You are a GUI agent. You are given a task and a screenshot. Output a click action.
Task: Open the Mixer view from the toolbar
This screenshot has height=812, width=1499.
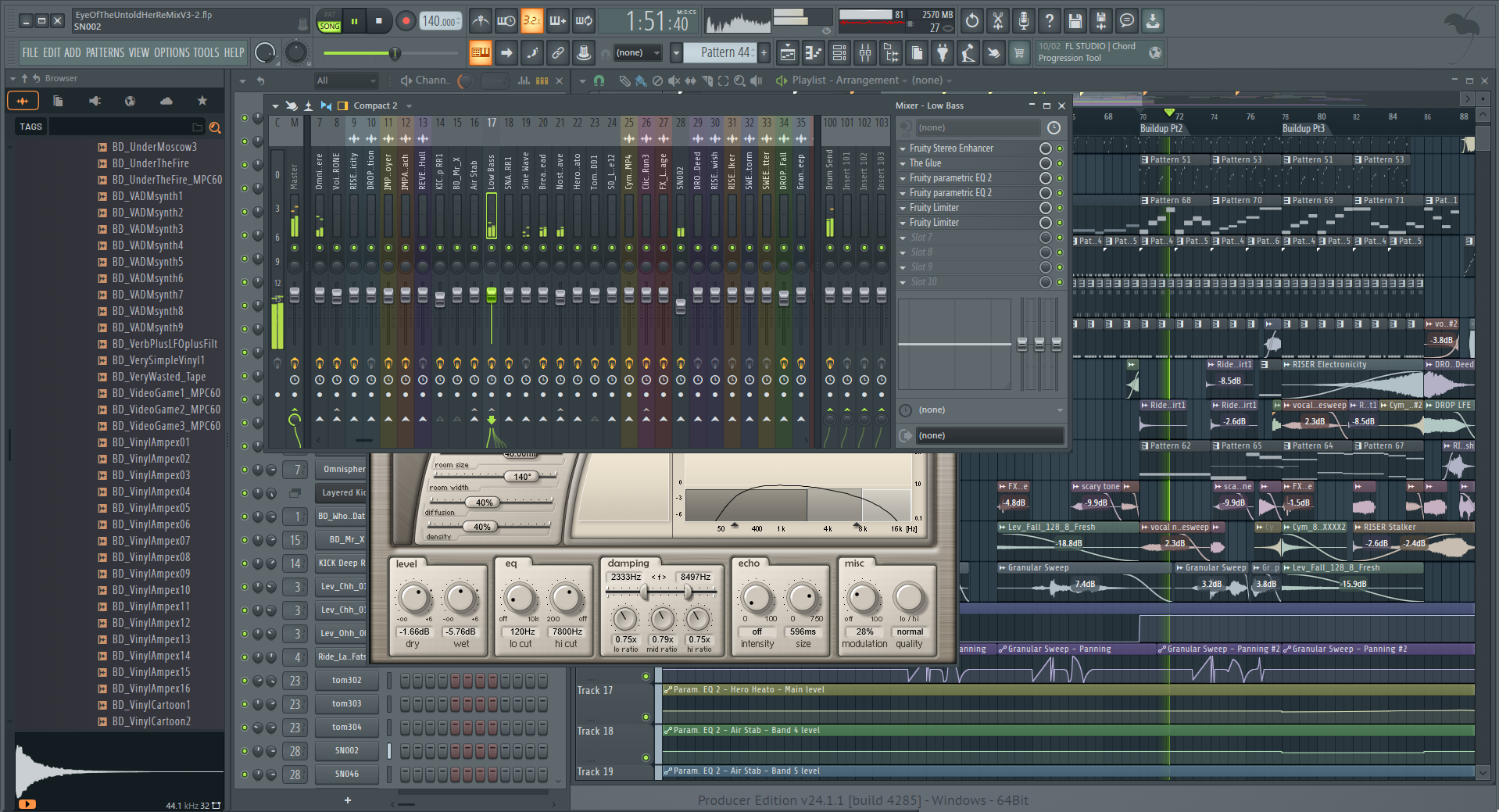point(864,53)
